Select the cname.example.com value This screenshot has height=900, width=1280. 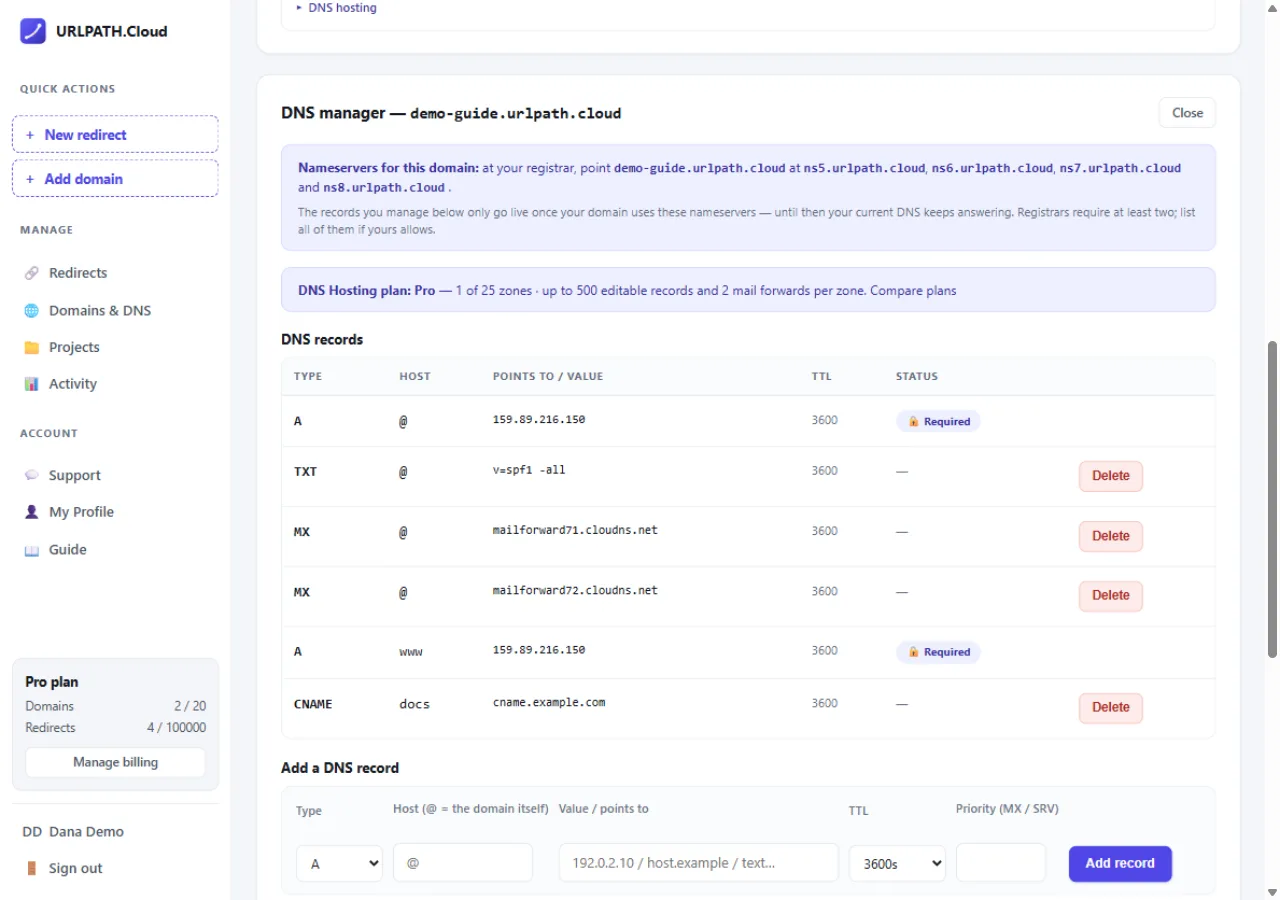549,702
